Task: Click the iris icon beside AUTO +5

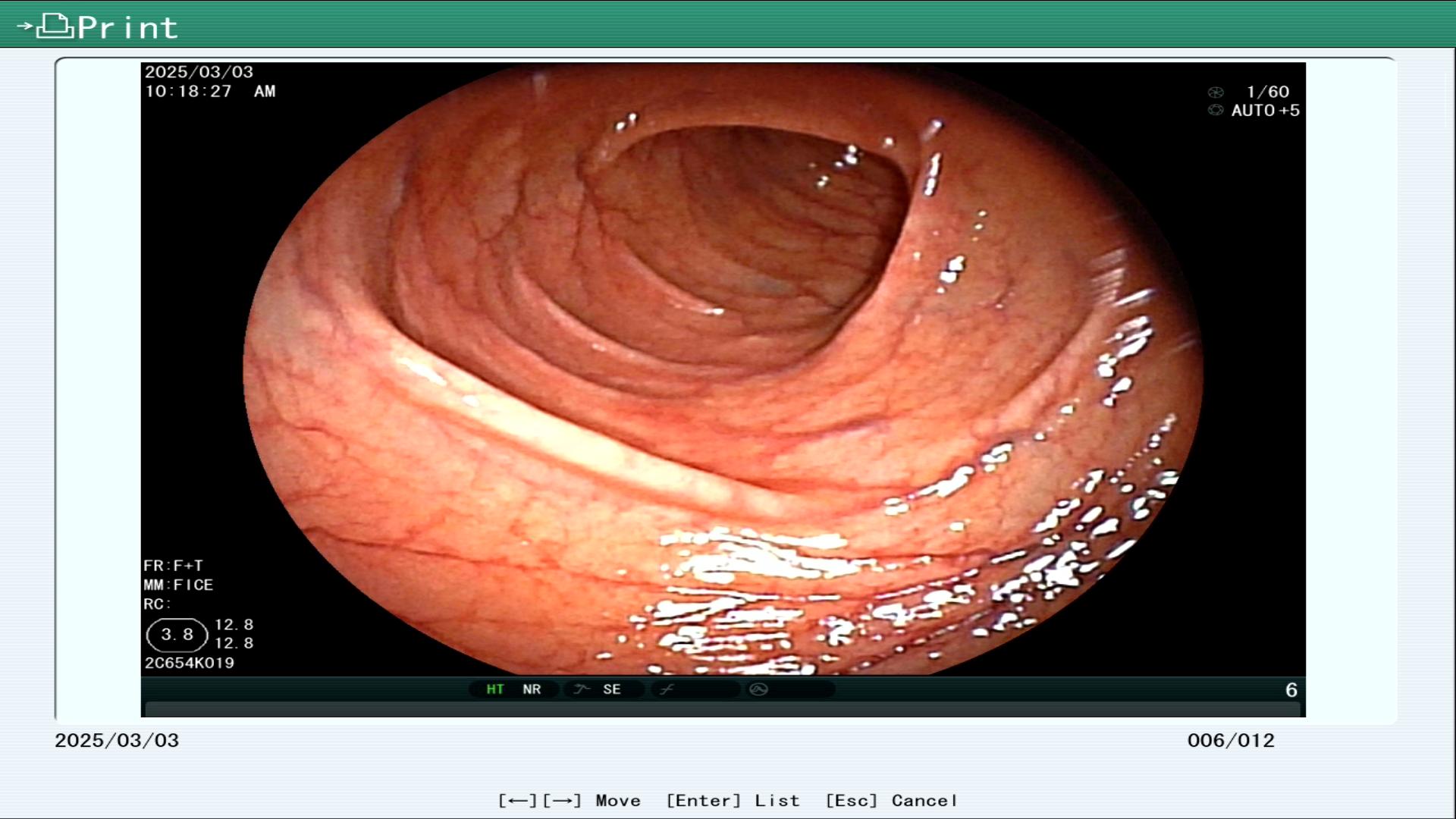Action: (x=1216, y=111)
